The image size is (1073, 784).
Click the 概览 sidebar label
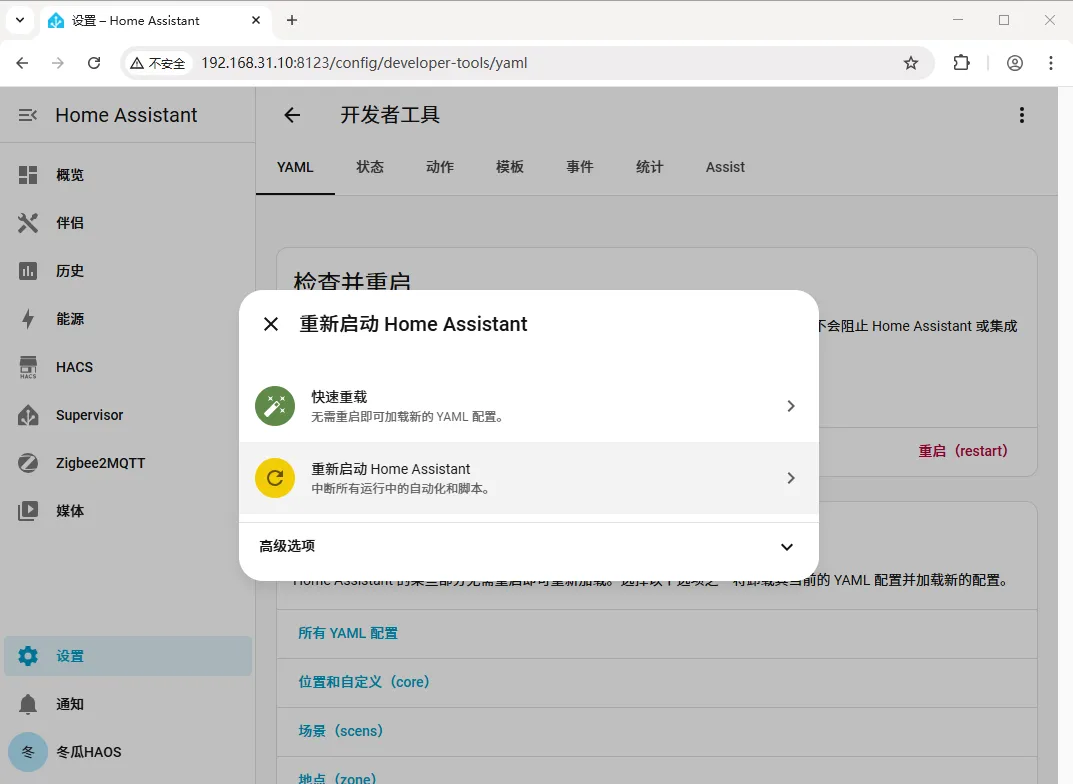click(70, 175)
